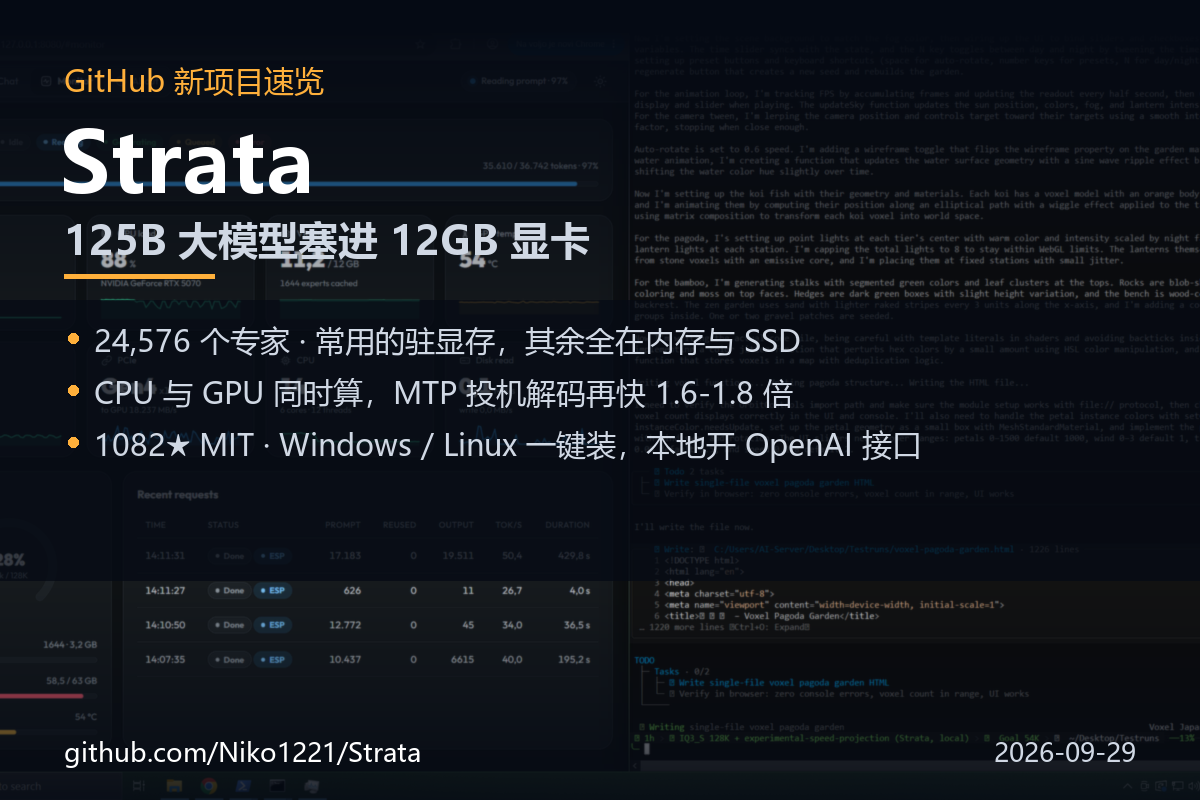
Task: Click the ESP badge in the 14:10:50 row
Action: coord(271,625)
